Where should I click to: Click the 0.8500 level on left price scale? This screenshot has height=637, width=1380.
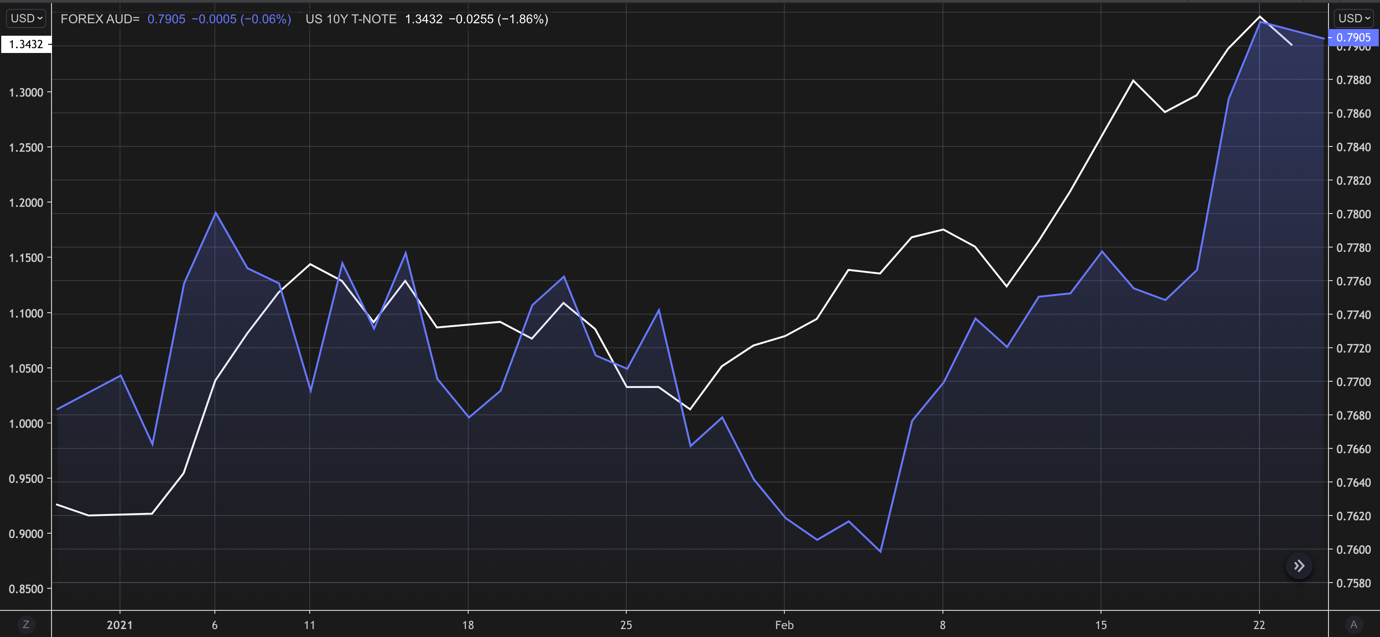pyautogui.click(x=26, y=589)
